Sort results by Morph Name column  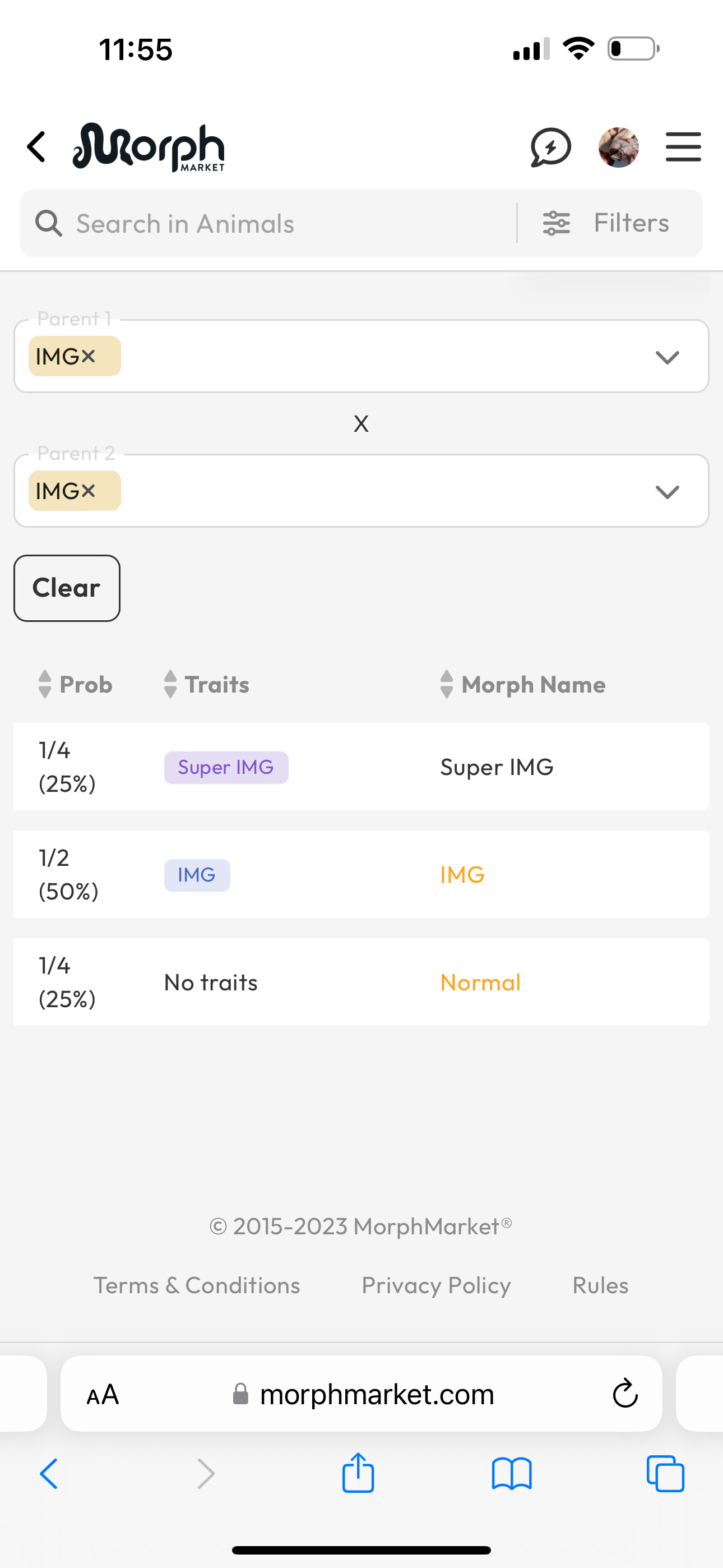point(523,684)
